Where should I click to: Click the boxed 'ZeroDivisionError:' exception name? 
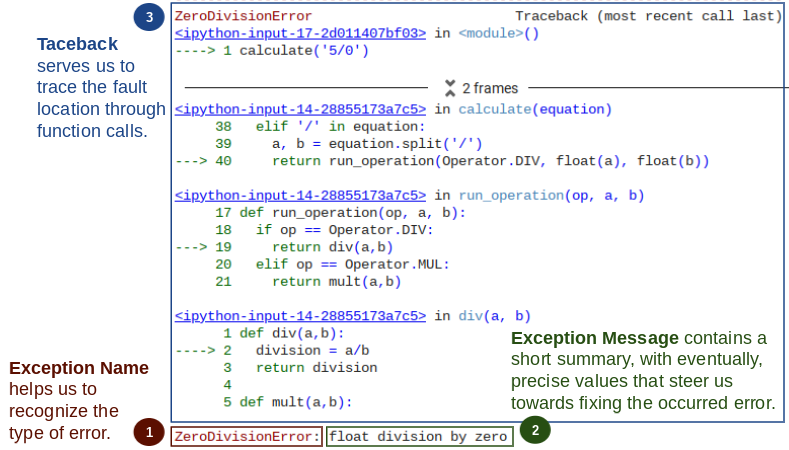tap(247, 436)
